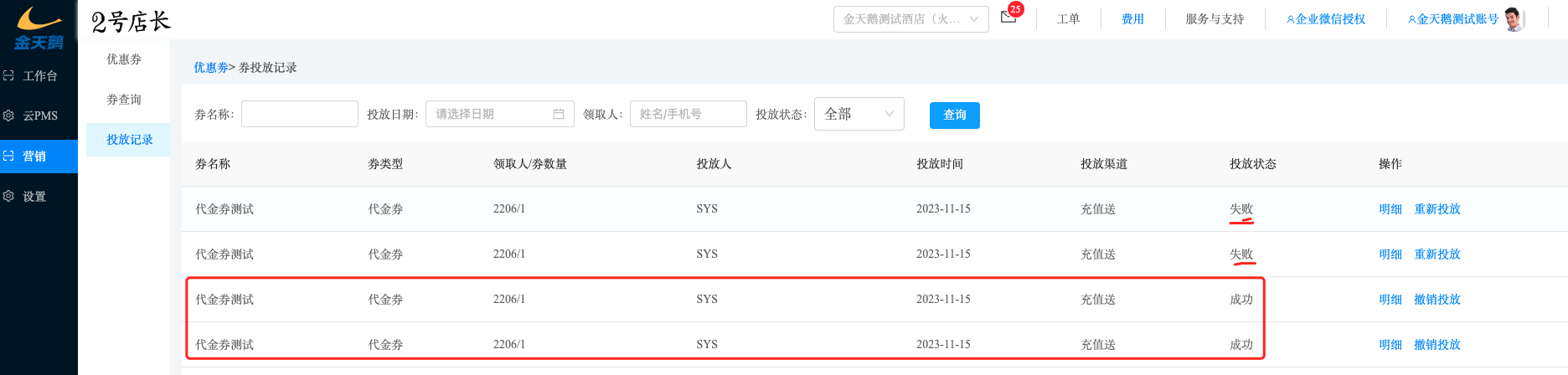
Task: Expand the 金天鹅测试酒店 hotel selector
Action: [910, 18]
